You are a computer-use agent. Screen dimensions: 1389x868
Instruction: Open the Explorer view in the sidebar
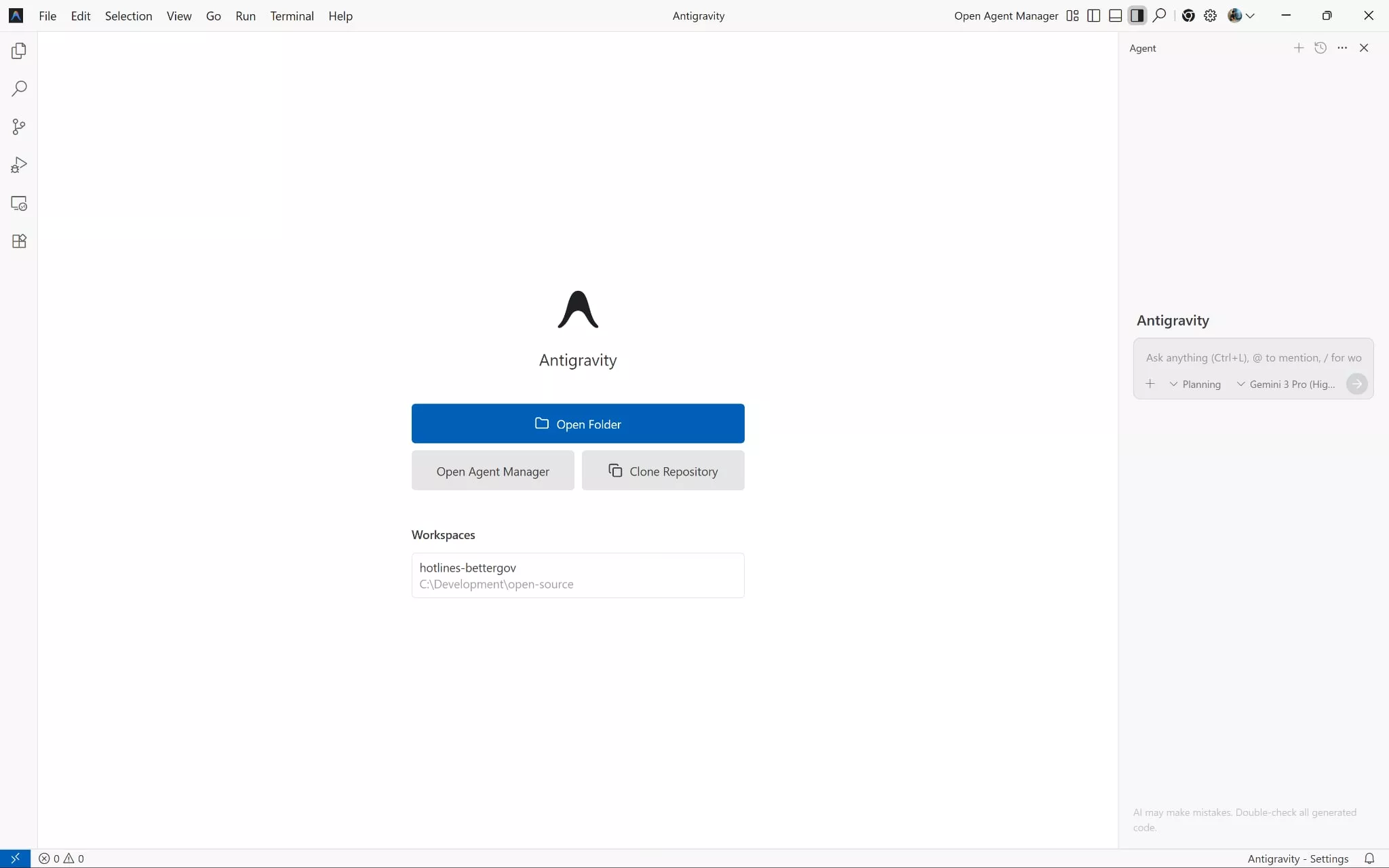coord(19,50)
